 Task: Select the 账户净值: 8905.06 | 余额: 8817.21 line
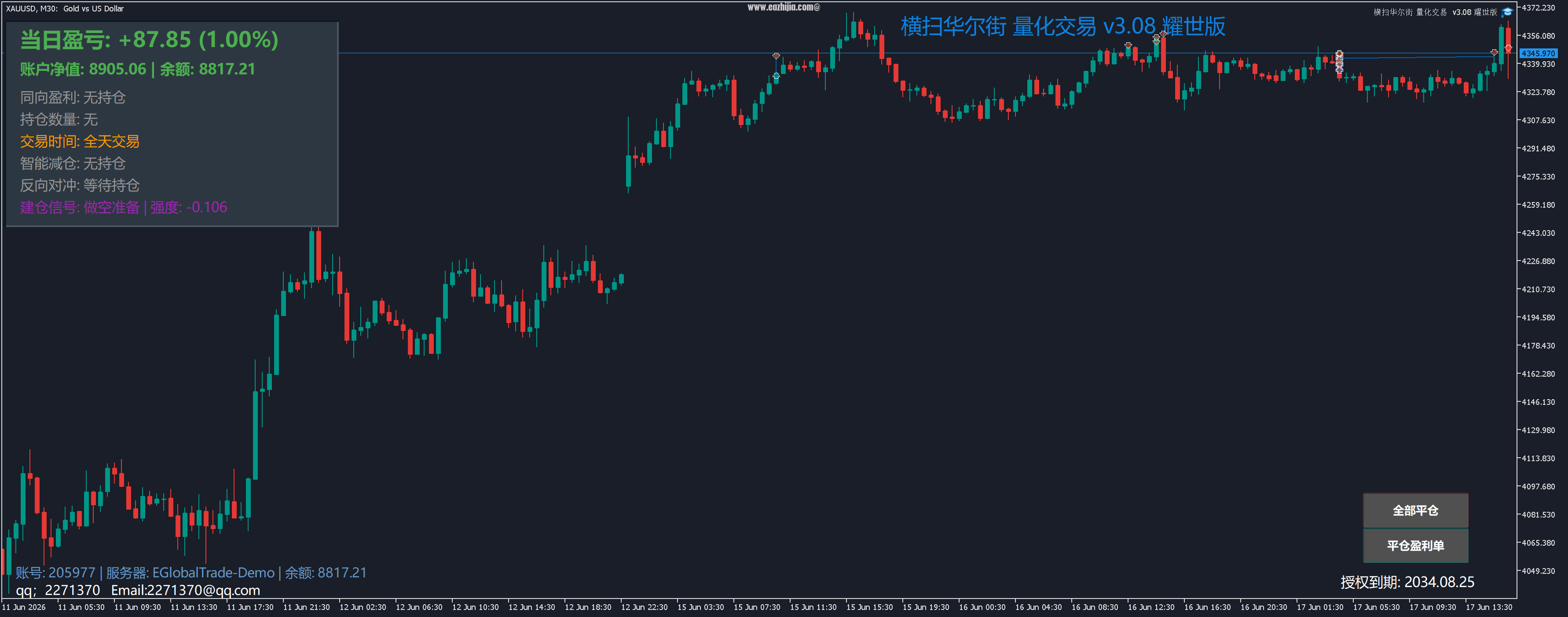[x=138, y=69]
